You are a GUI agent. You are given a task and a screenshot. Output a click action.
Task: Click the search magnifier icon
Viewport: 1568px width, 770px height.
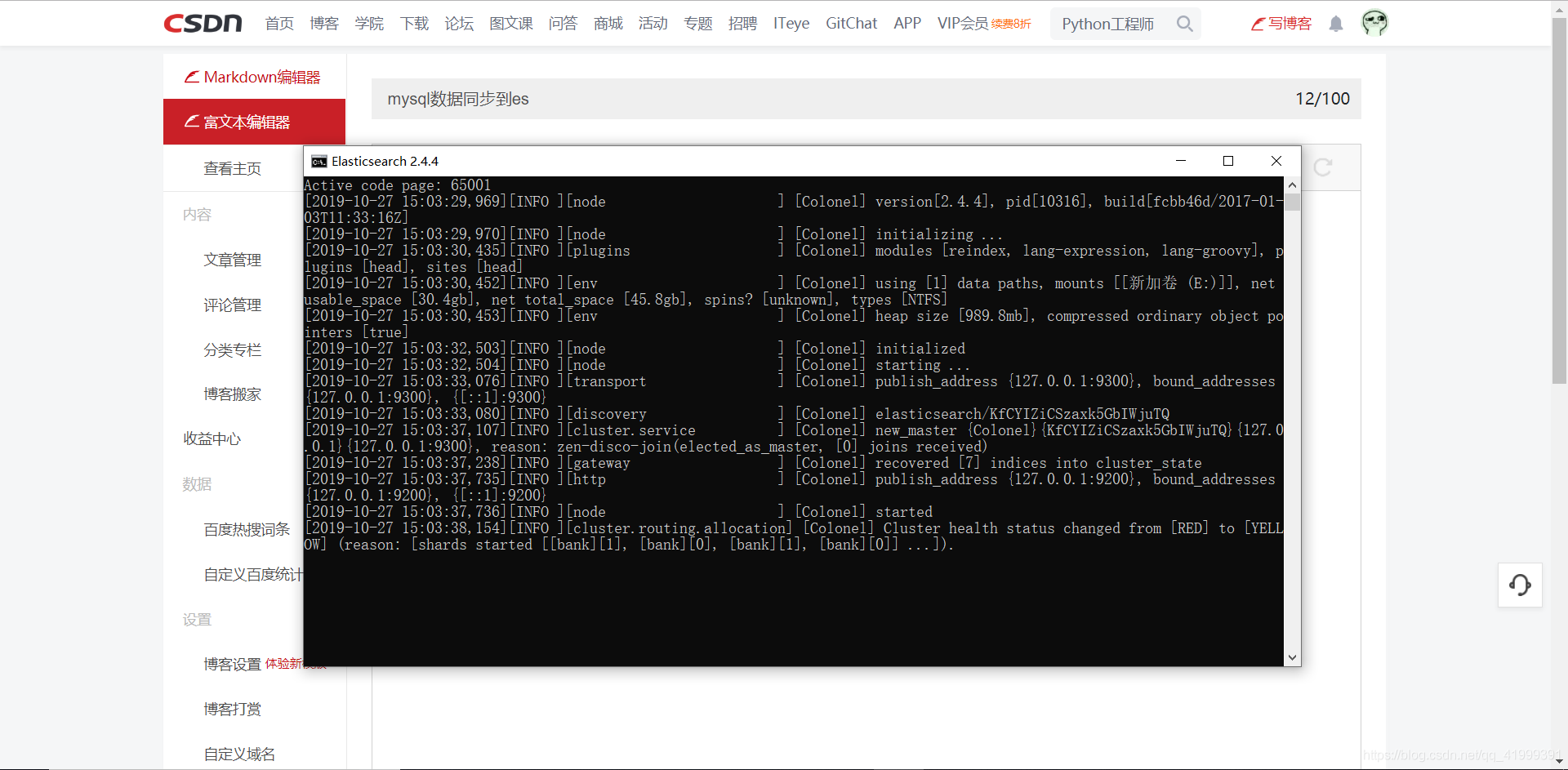pos(1185,24)
